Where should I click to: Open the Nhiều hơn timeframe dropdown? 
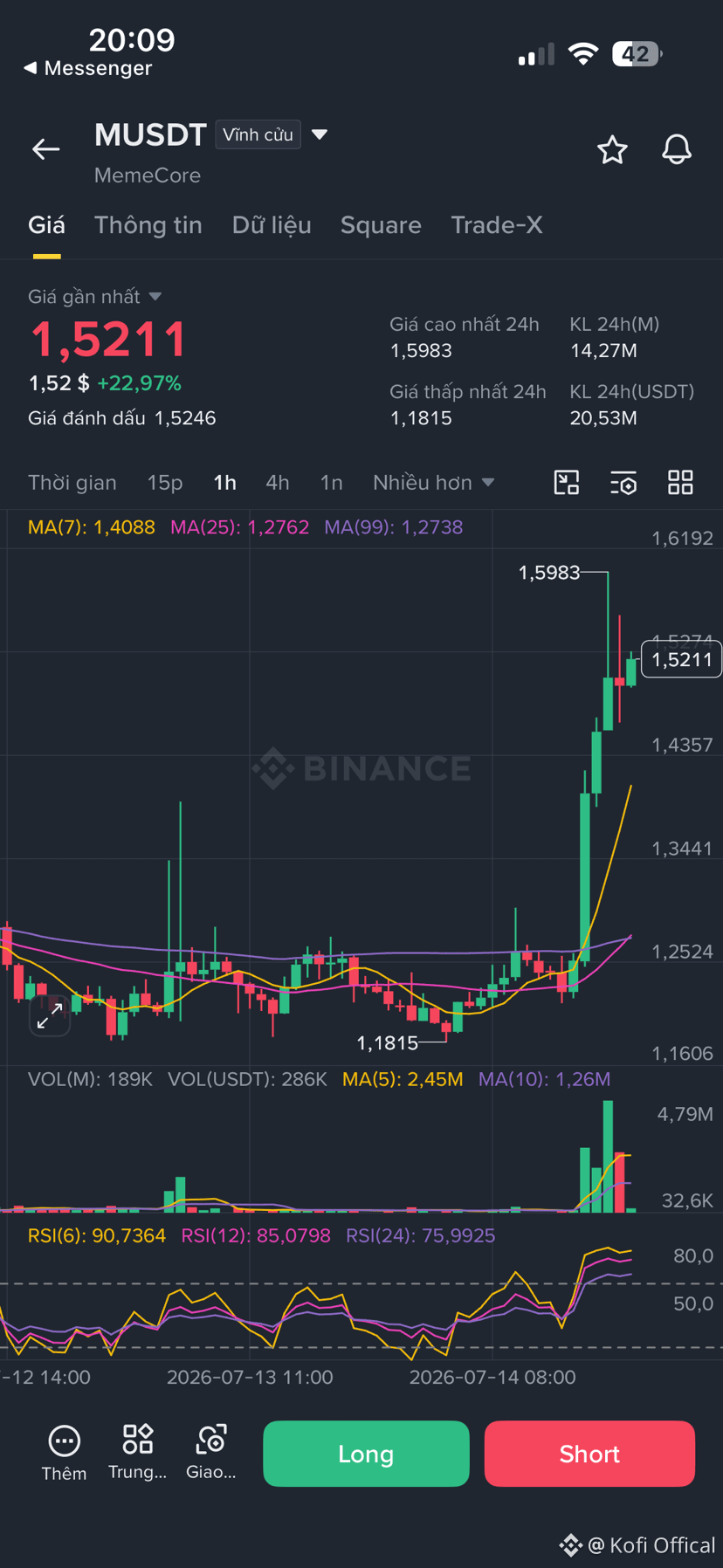coord(433,483)
